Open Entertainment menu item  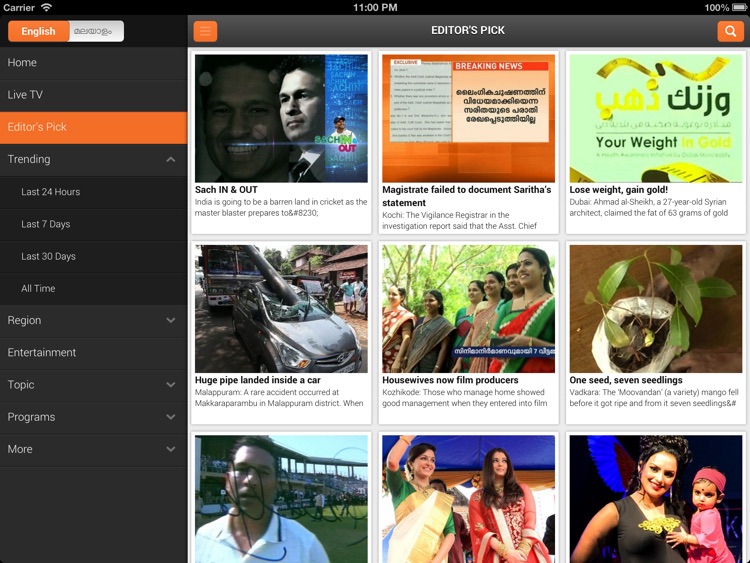(x=93, y=353)
